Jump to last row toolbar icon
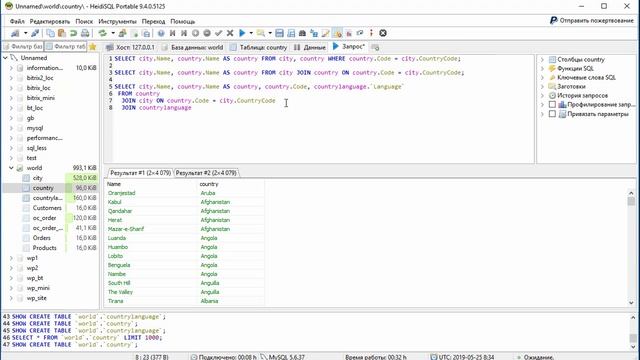The height and width of the screenshot is (360, 640). (x=184, y=33)
